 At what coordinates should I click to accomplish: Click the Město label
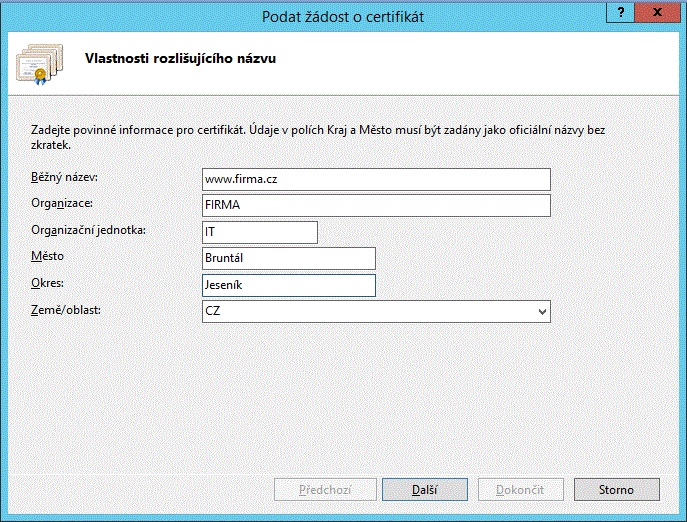tap(47, 256)
